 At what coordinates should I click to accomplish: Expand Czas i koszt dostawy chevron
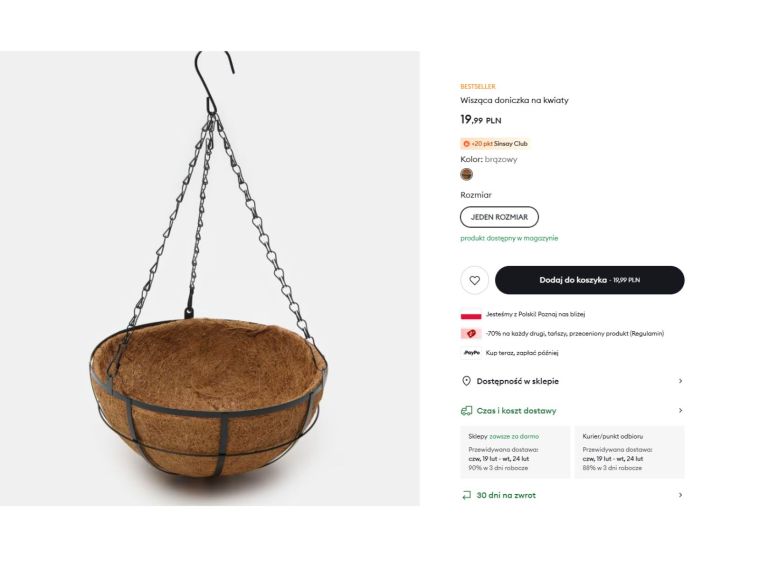click(x=680, y=411)
